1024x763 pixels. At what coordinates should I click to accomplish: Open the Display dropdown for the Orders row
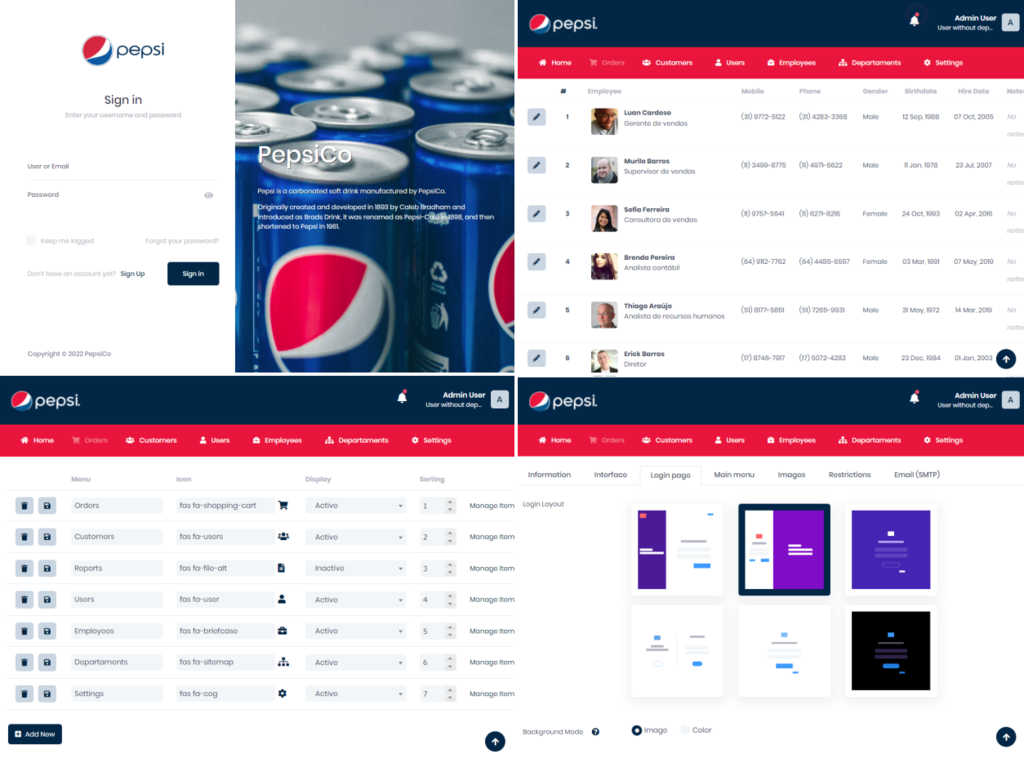coord(356,506)
